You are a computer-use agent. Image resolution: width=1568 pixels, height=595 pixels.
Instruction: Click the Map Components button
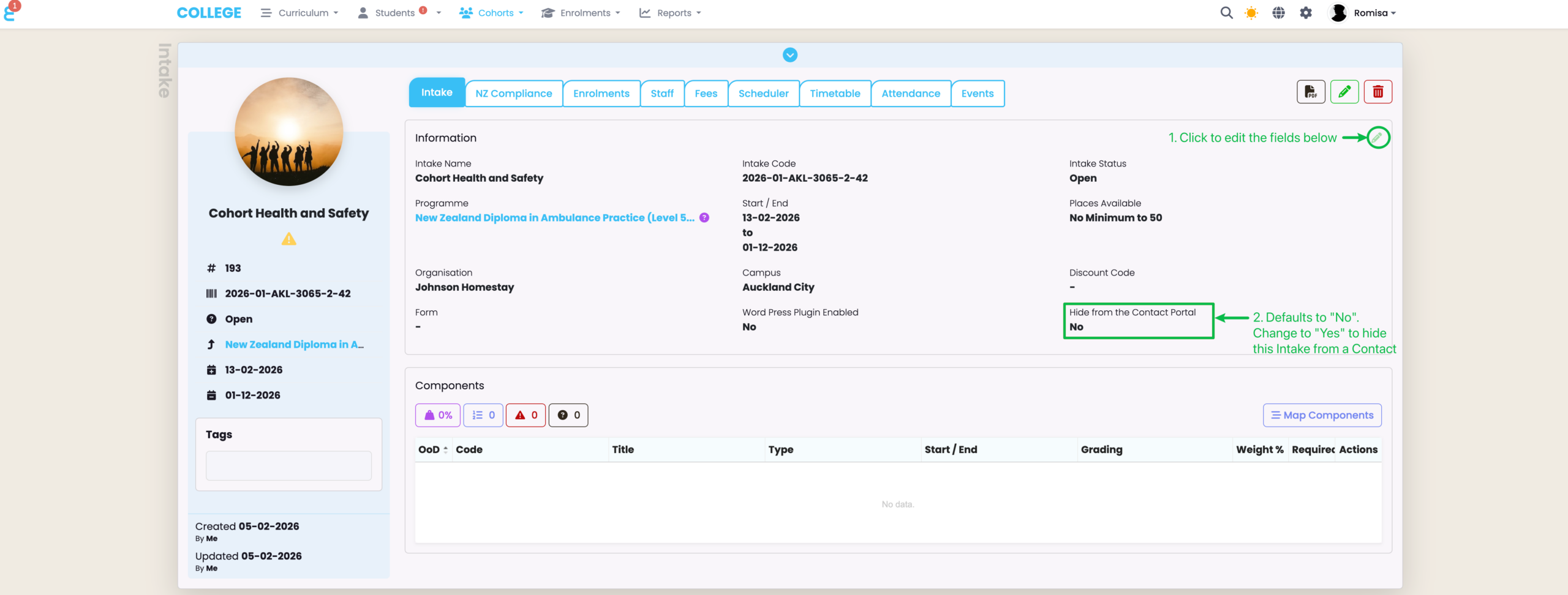[1322, 415]
